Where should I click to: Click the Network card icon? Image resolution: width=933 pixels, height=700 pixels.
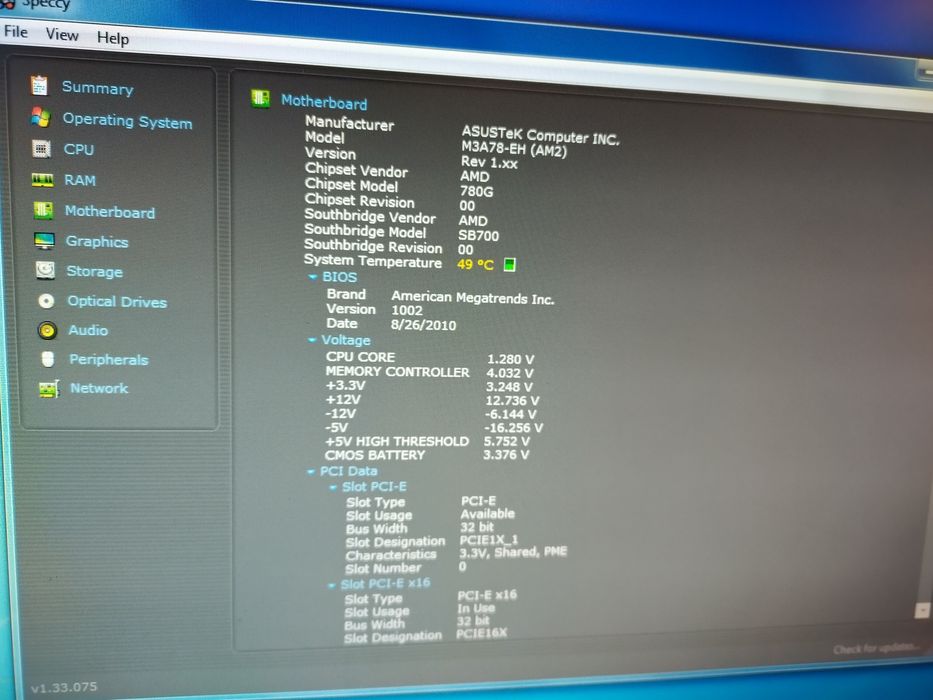(x=49, y=389)
